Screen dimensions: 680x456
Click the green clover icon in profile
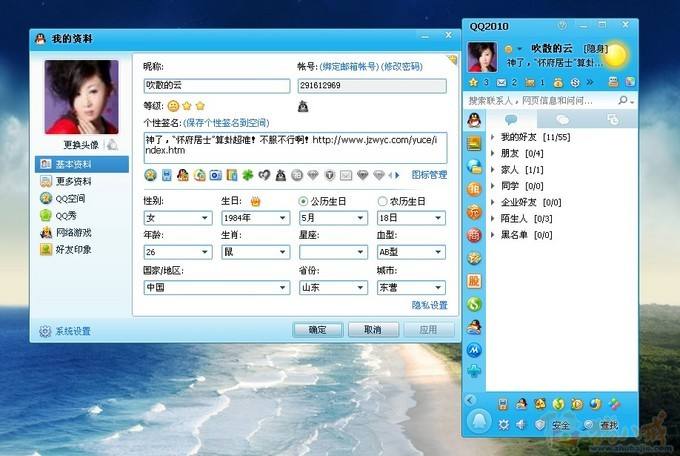tap(248, 175)
